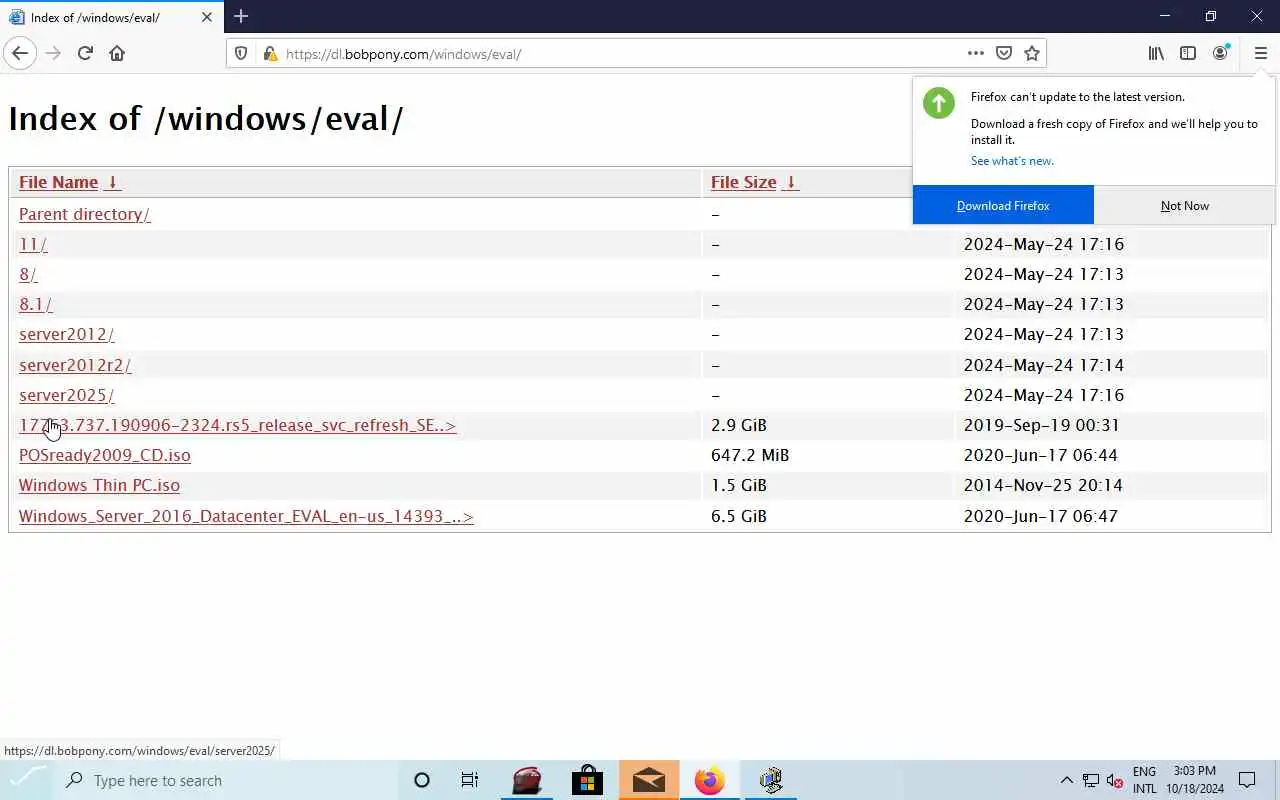Select date 2014-Nov-25 20:14
The width and height of the screenshot is (1280, 800).
(1043, 485)
